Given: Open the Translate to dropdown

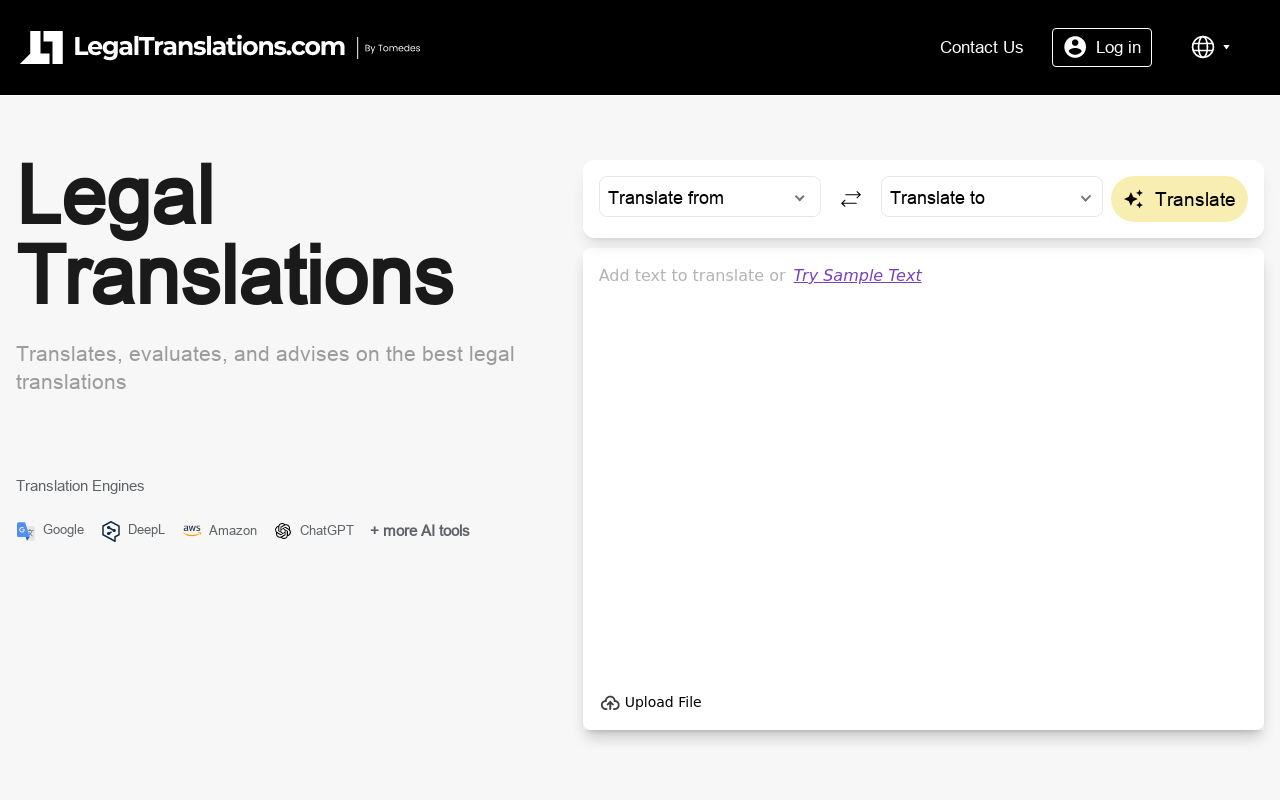Looking at the screenshot, I should point(992,197).
